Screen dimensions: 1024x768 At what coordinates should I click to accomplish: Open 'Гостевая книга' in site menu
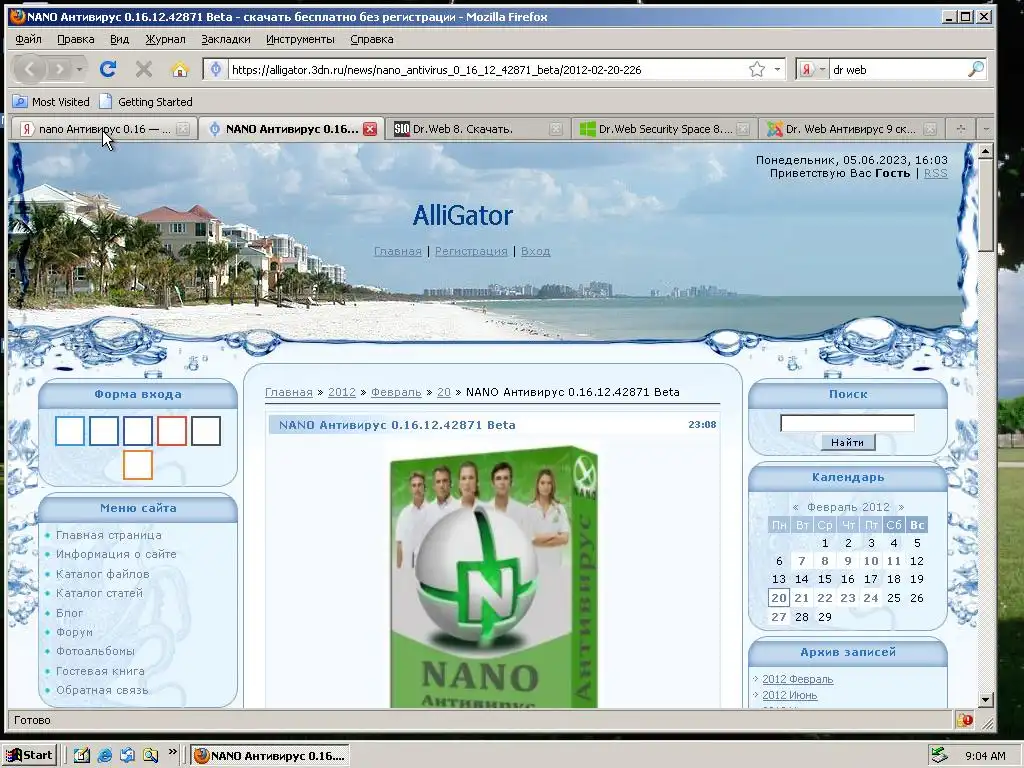100,671
